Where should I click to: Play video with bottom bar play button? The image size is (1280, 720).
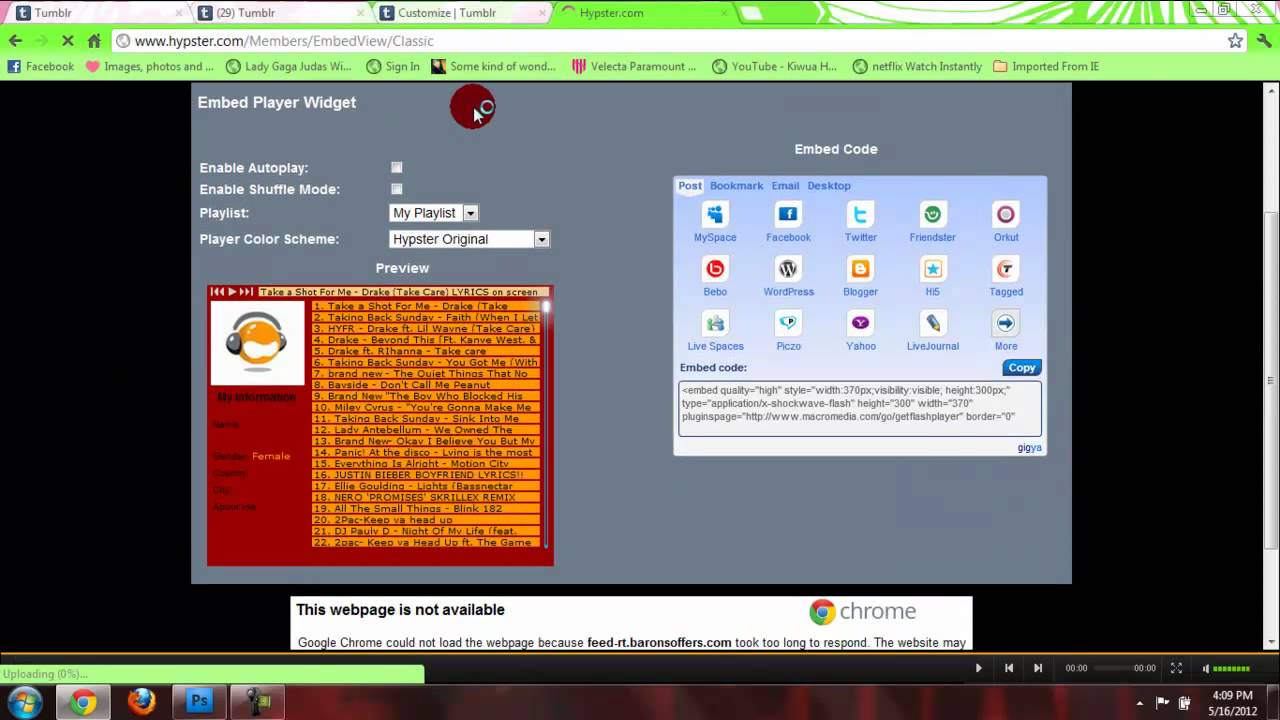coord(978,668)
